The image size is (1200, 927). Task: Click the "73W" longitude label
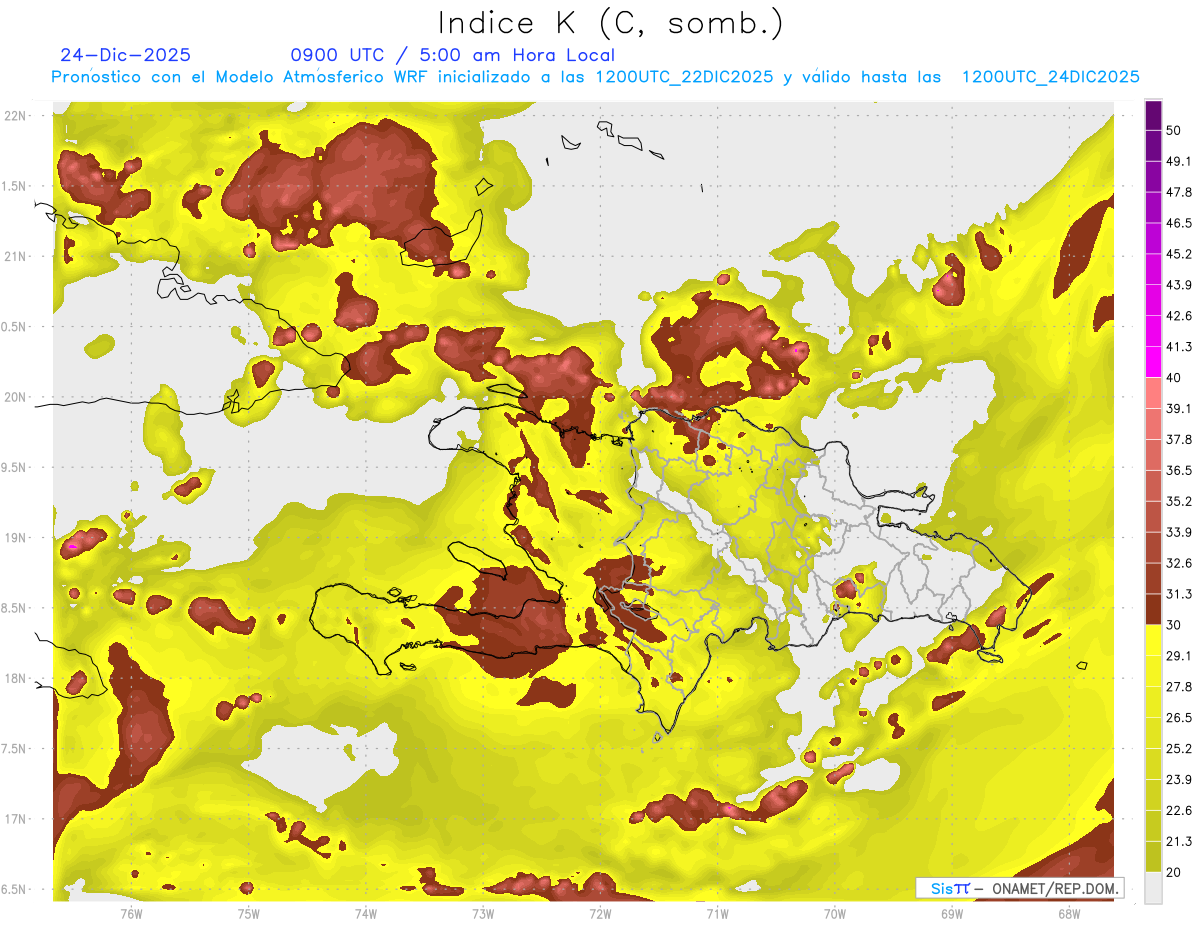[483, 913]
